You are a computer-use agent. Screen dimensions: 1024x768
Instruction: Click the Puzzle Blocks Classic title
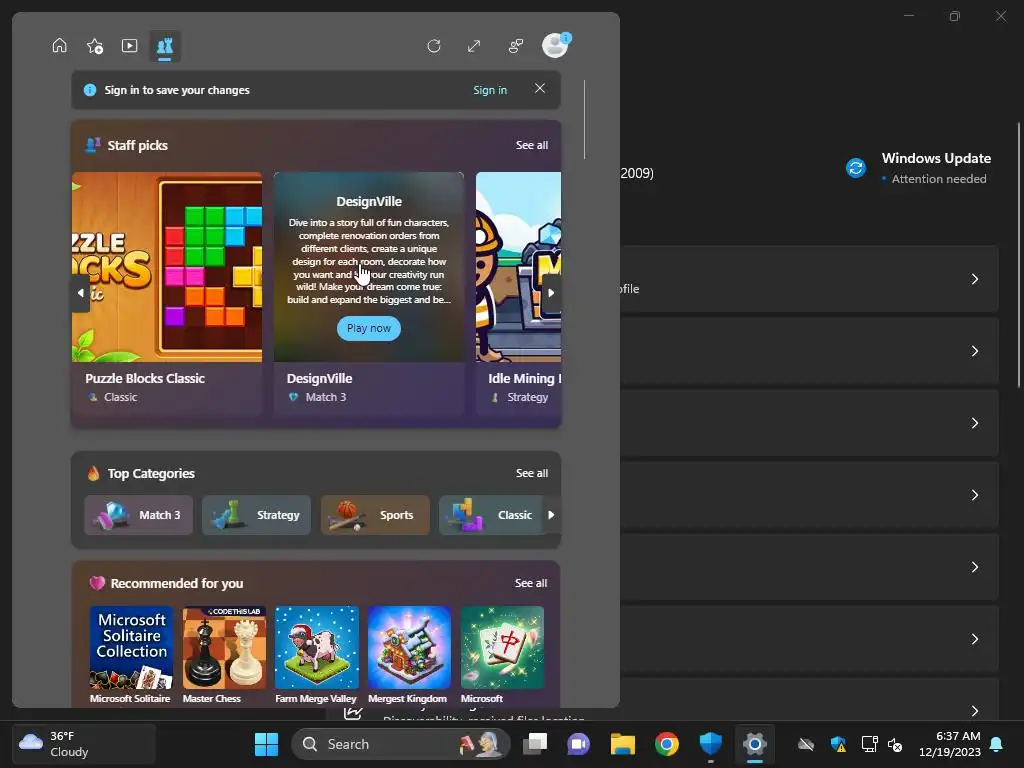point(145,378)
